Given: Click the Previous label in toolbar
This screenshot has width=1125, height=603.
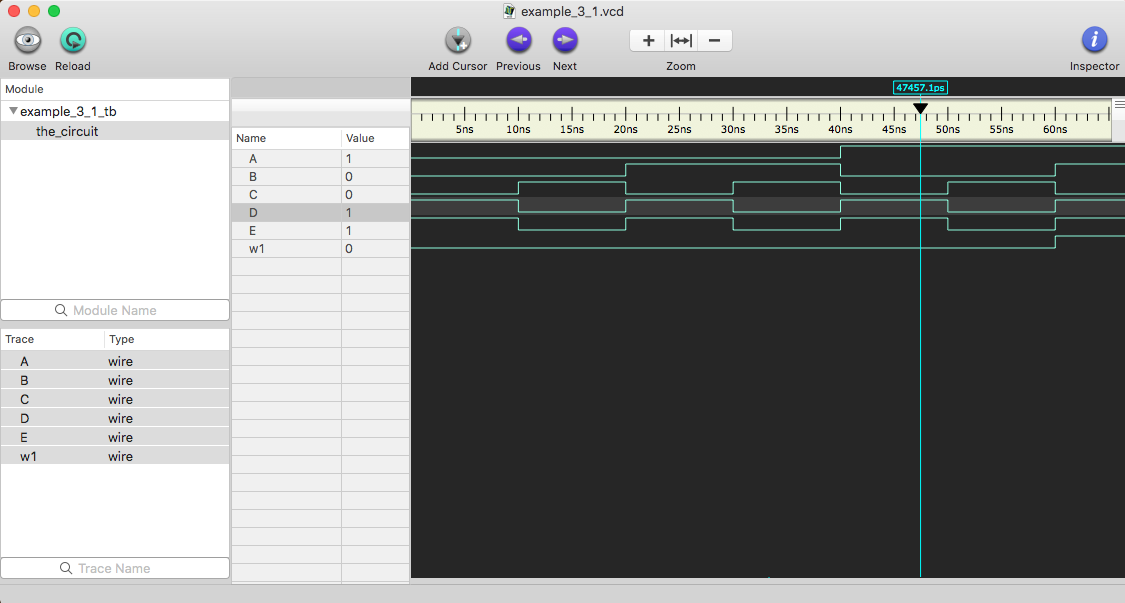Looking at the screenshot, I should tap(518, 66).
